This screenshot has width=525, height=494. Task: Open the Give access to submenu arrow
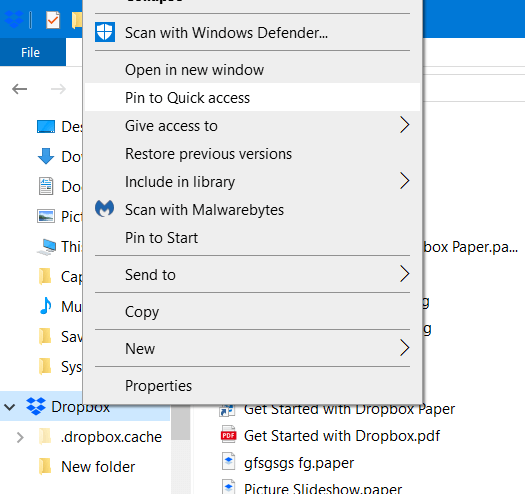click(x=404, y=125)
